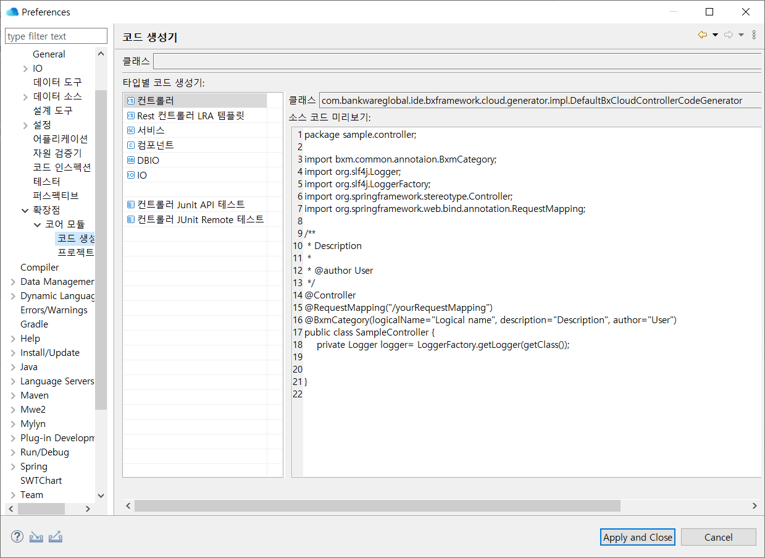
Task: Click the Preferences window app icon
Action: 12,12
